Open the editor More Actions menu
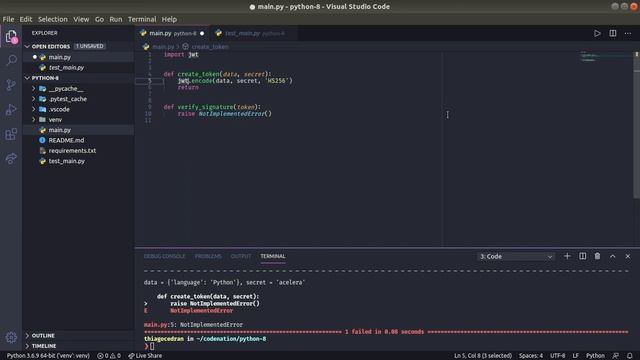The image size is (640, 360). (628, 33)
